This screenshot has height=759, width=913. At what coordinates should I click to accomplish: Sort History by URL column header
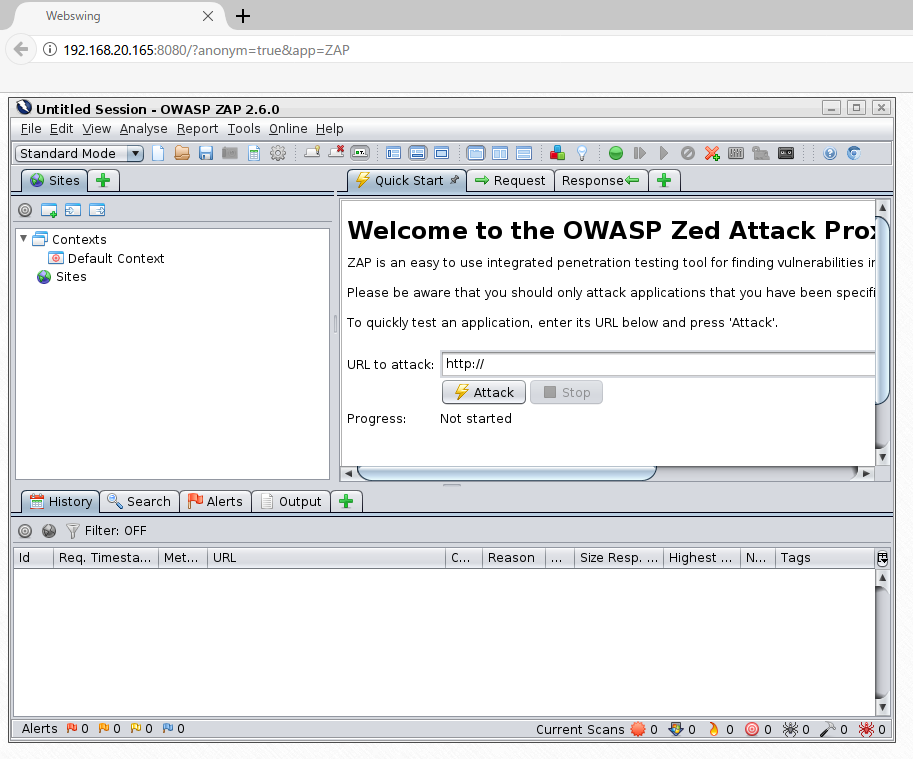point(326,558)
